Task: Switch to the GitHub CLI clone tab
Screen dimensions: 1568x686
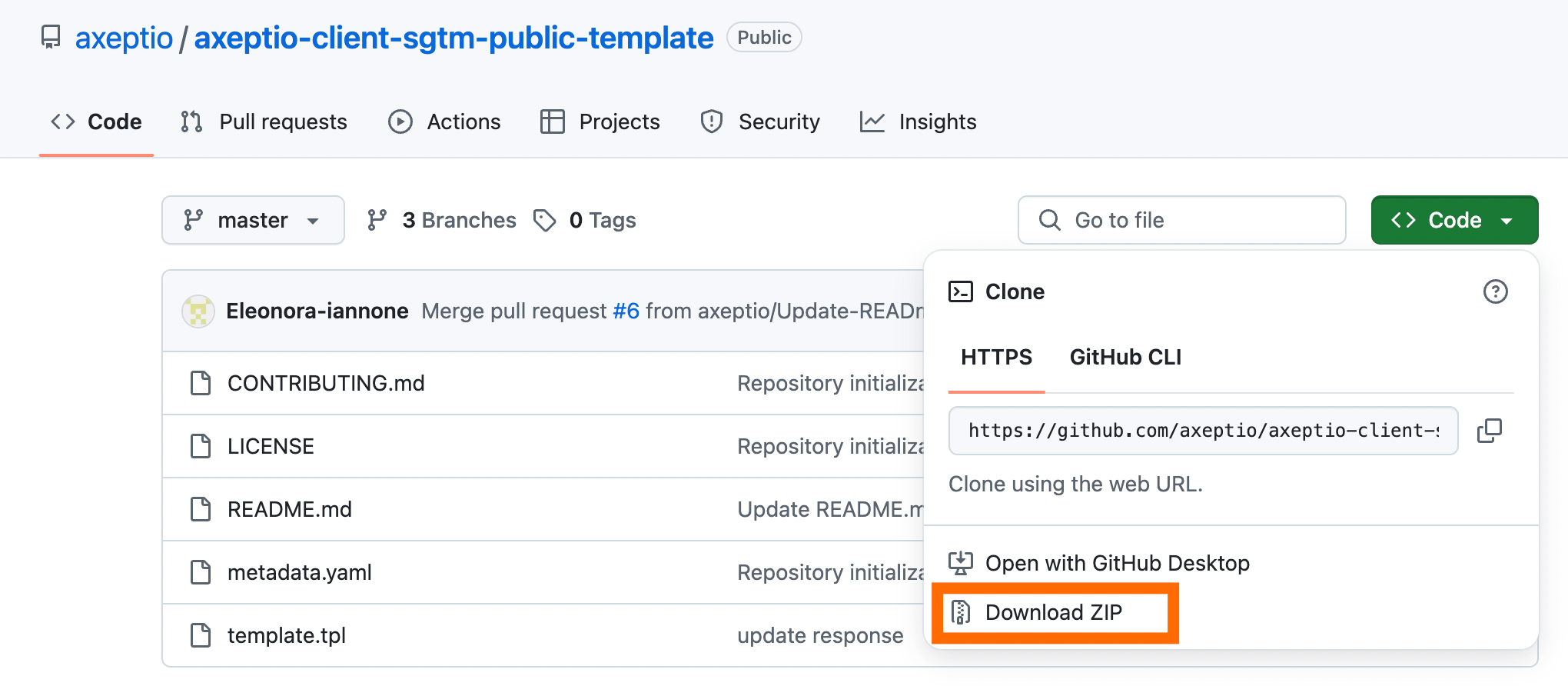Action: 1125,357
